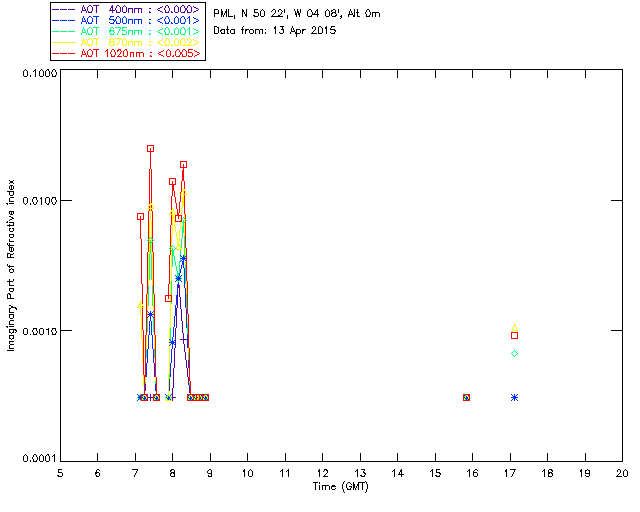Click the x-axis tick label 16
This screenshot has height=512, width=640.
click(x=472, y=473)
